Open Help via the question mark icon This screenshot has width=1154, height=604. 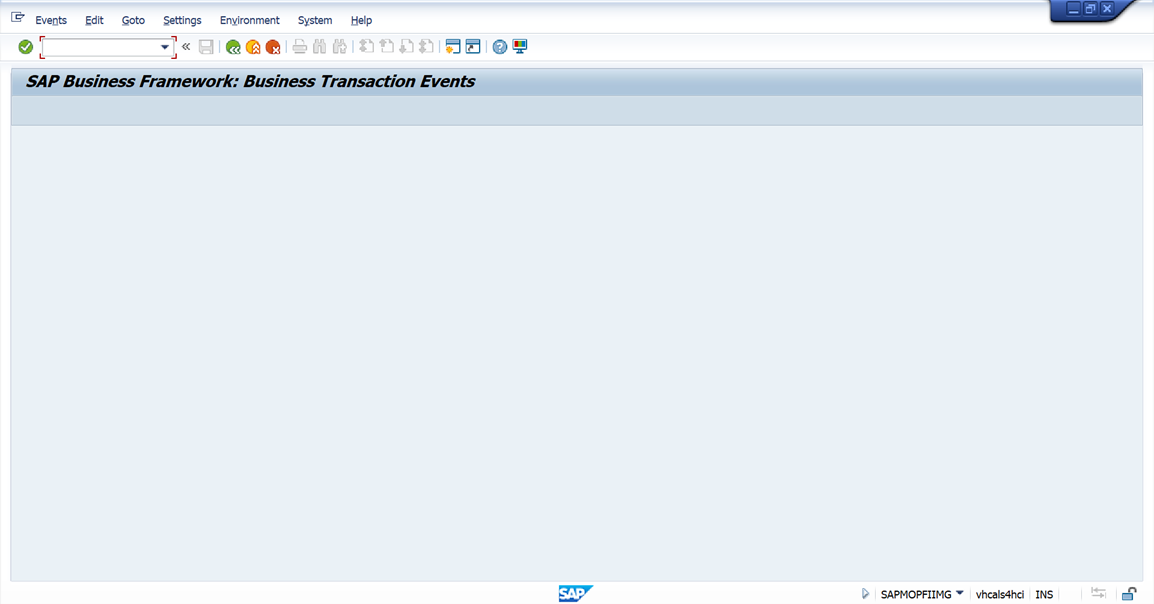(x=500, y=47)
